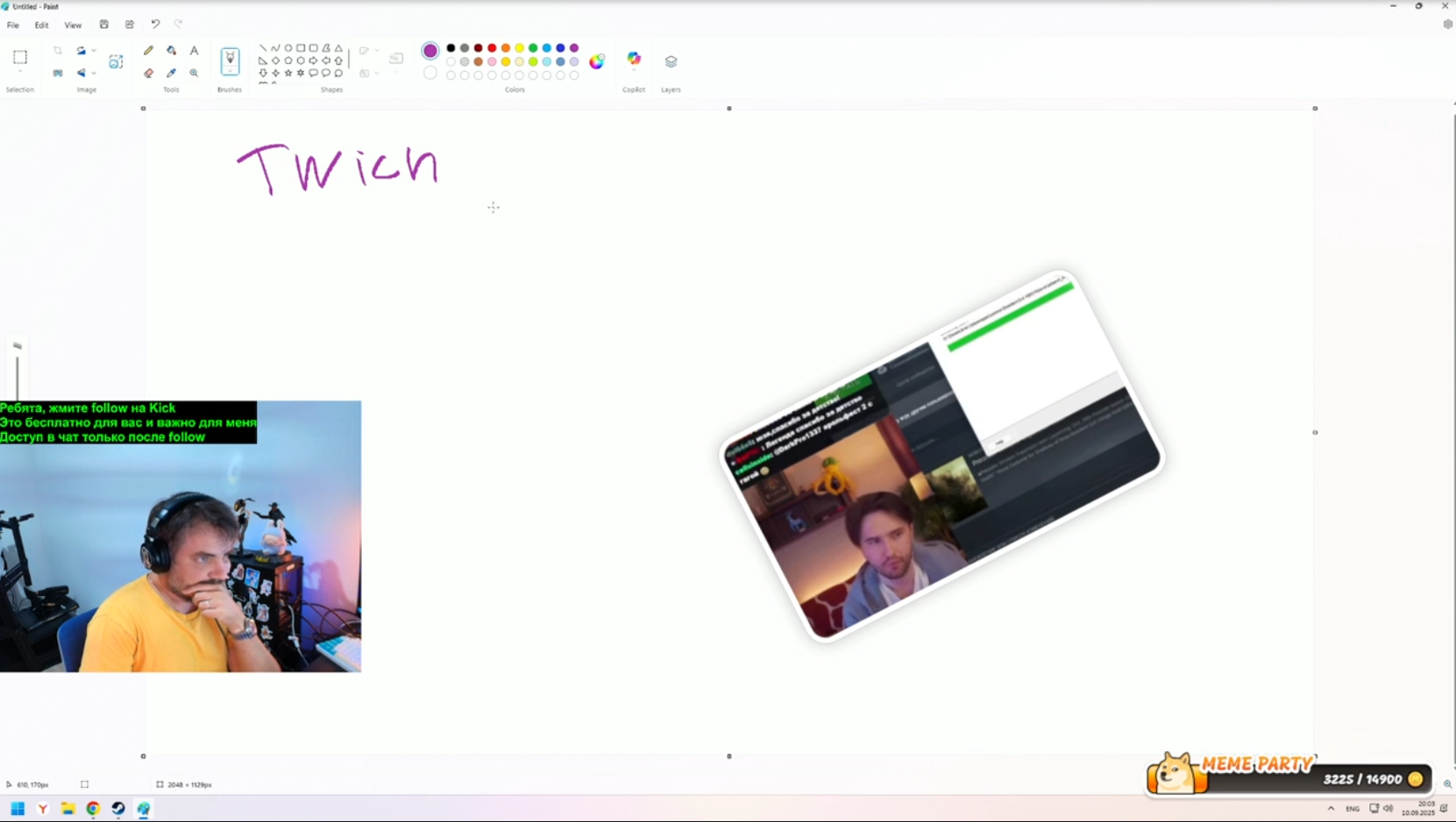Screen dimensions: 1456x822
Task: Open the Windows Start menu
Action: (18, 809)
